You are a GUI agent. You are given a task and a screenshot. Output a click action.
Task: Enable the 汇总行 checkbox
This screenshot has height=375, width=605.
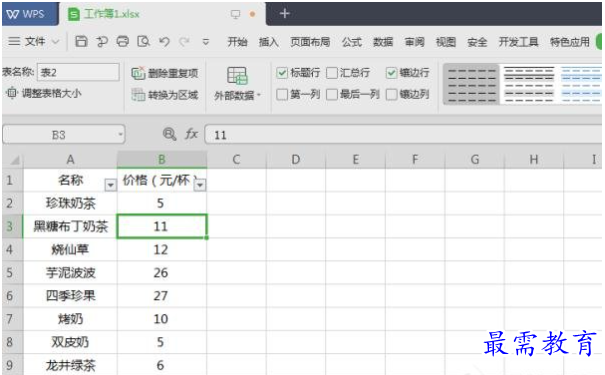point(332,73)
